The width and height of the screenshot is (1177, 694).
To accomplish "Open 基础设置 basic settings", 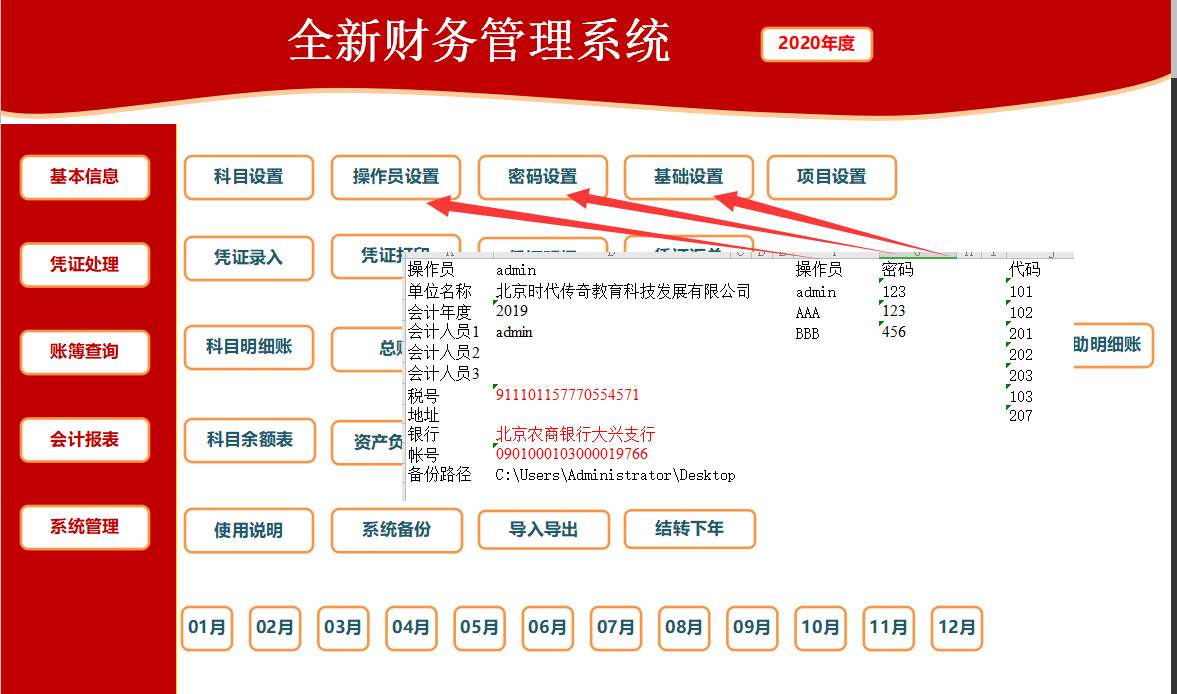I will (x=688, y=177).
